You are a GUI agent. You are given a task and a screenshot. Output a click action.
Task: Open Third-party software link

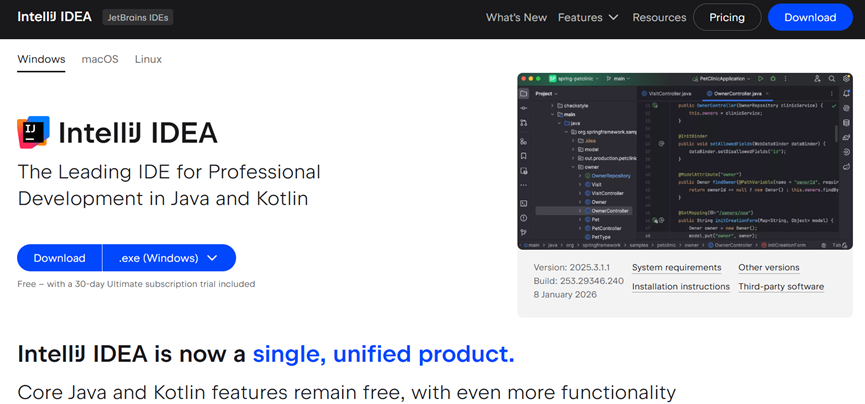click(781, 287)
